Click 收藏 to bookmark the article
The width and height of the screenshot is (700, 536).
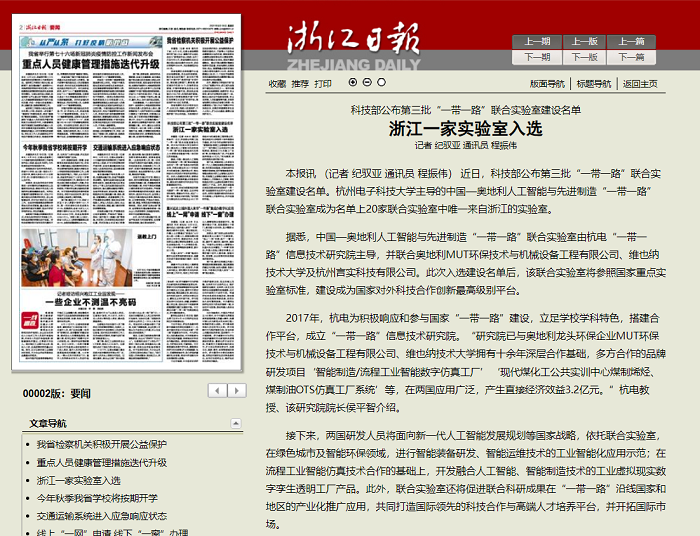[277, 83]
